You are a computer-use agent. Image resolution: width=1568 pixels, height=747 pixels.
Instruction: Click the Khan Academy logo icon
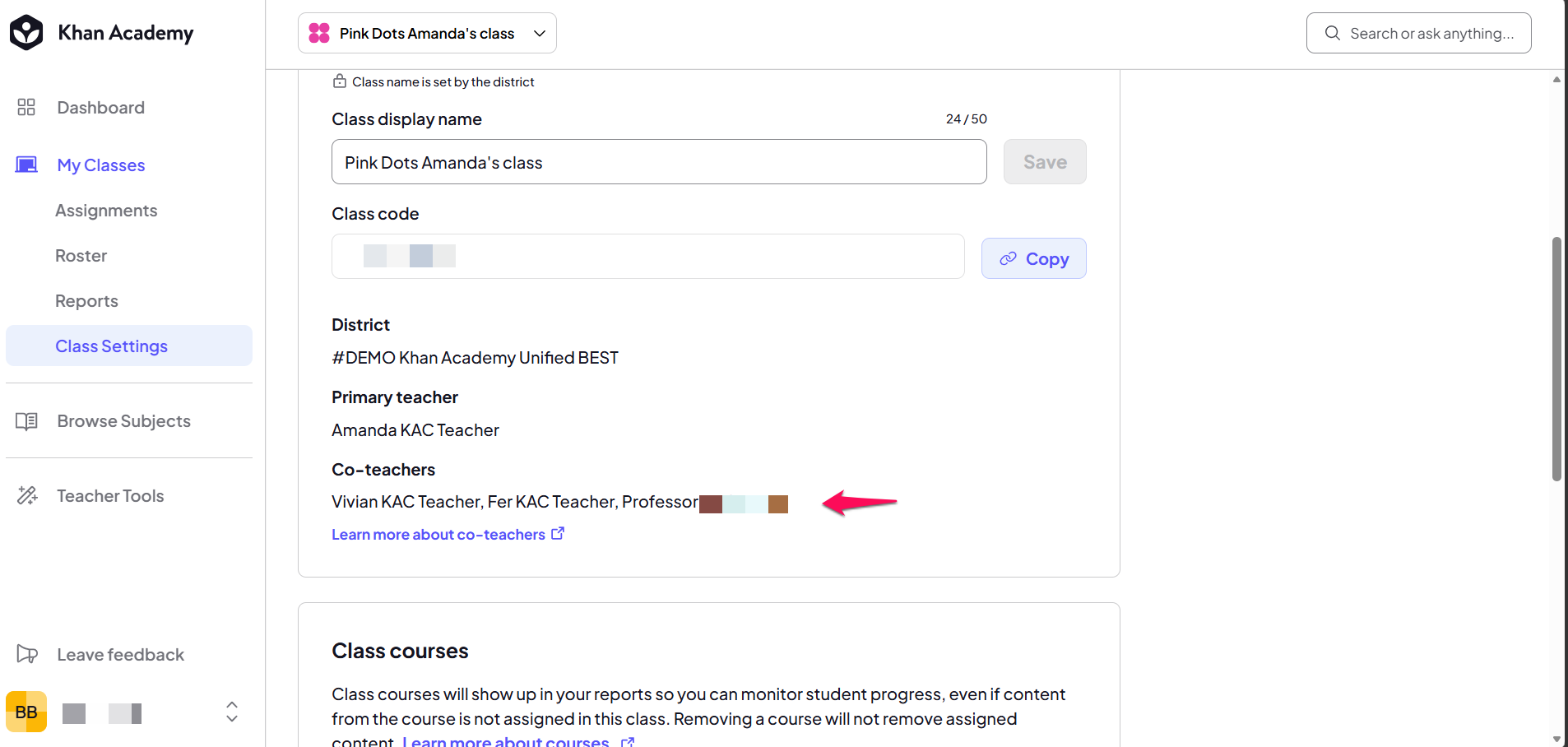[26, 33]
